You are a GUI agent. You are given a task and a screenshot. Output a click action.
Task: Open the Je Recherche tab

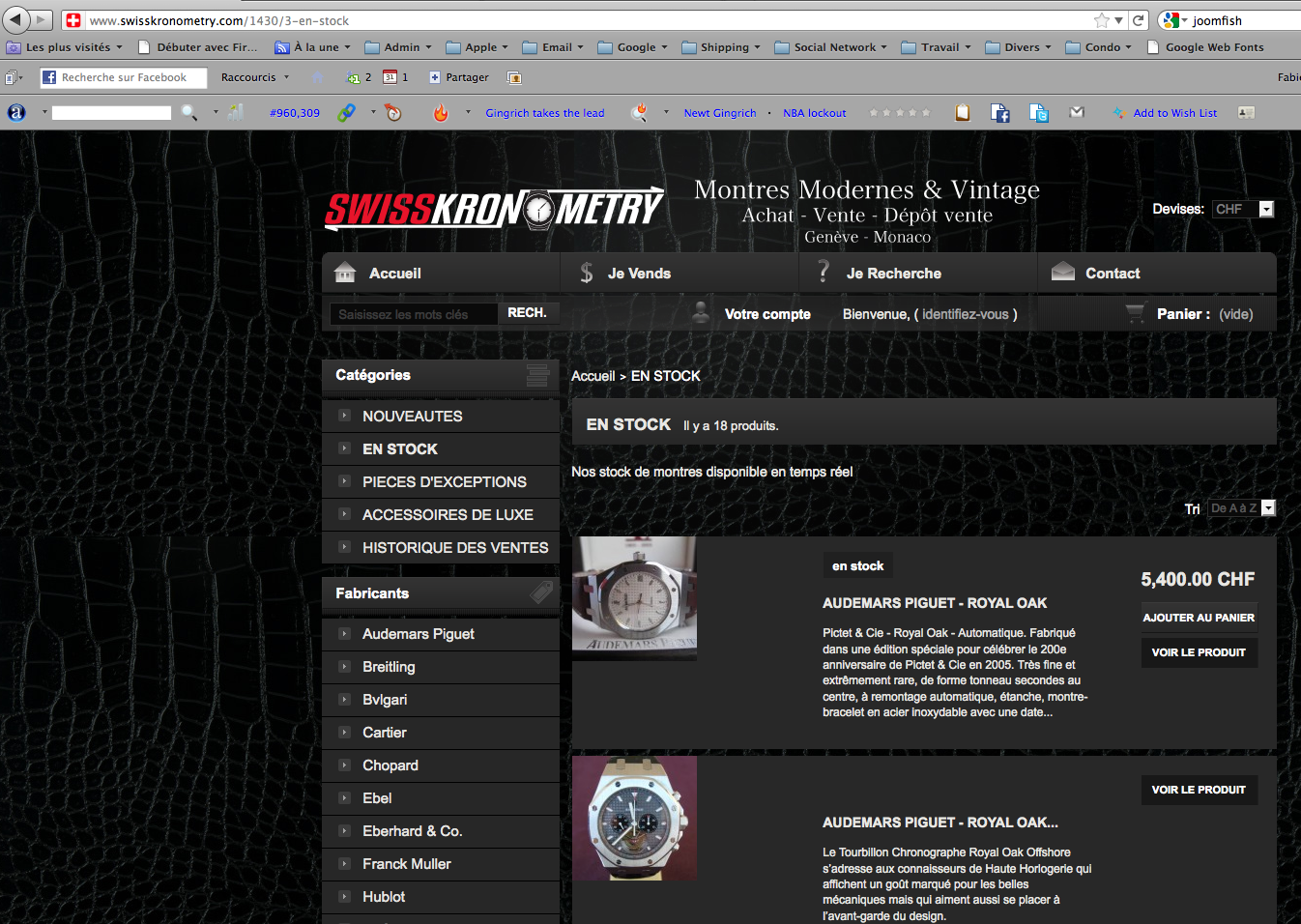(918, 273)
